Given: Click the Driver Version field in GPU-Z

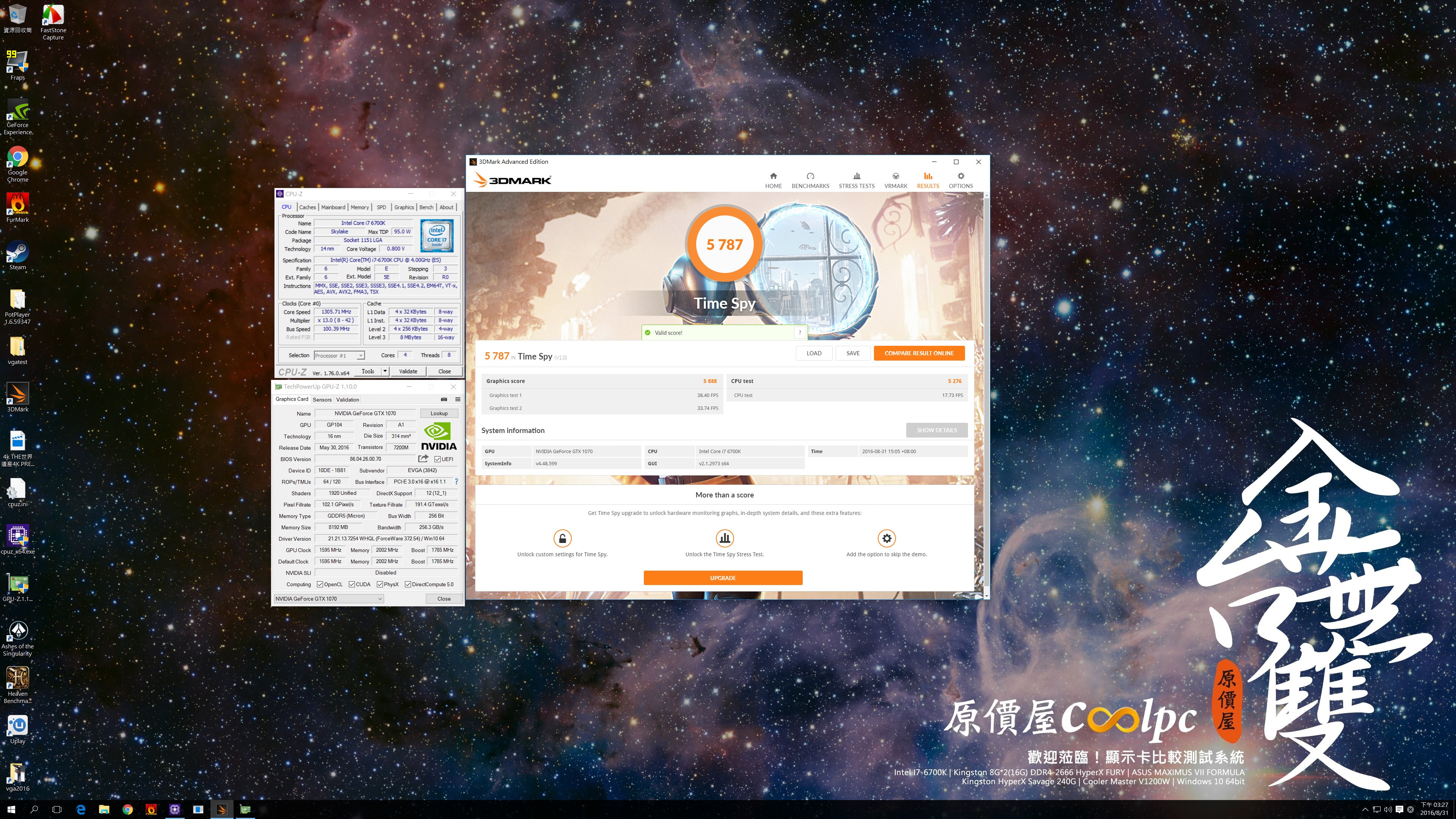Looking at the screenshot, I should tap(386, 539).
